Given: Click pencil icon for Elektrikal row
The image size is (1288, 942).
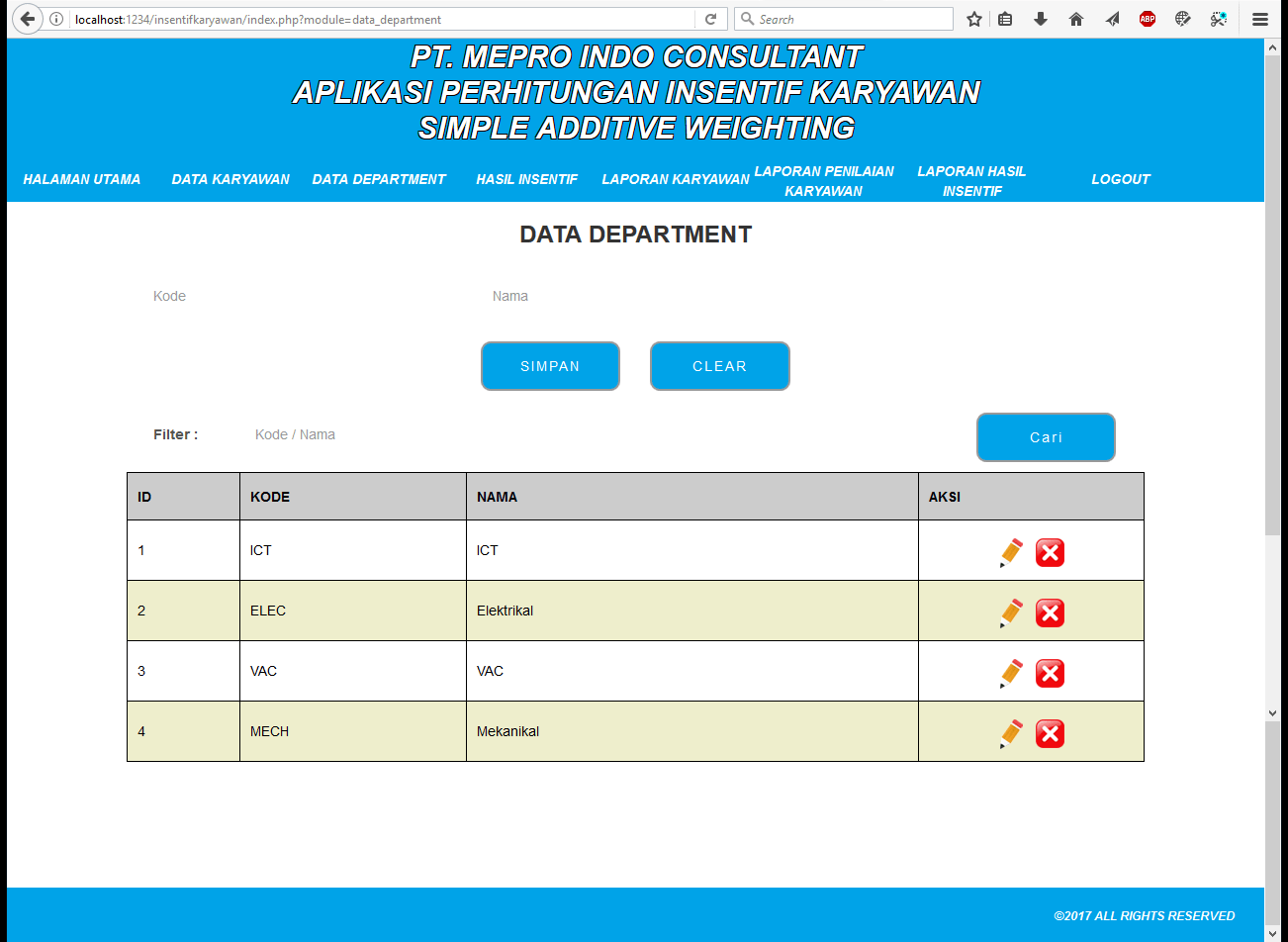Looking at the screenshot, I should coord(1011,612).
